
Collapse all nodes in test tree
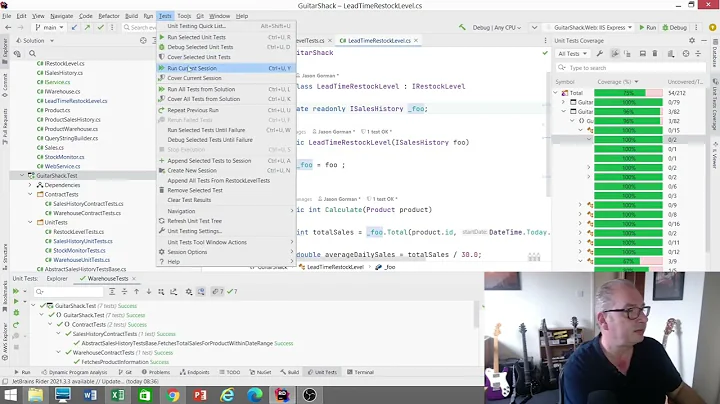coord(124,292)
